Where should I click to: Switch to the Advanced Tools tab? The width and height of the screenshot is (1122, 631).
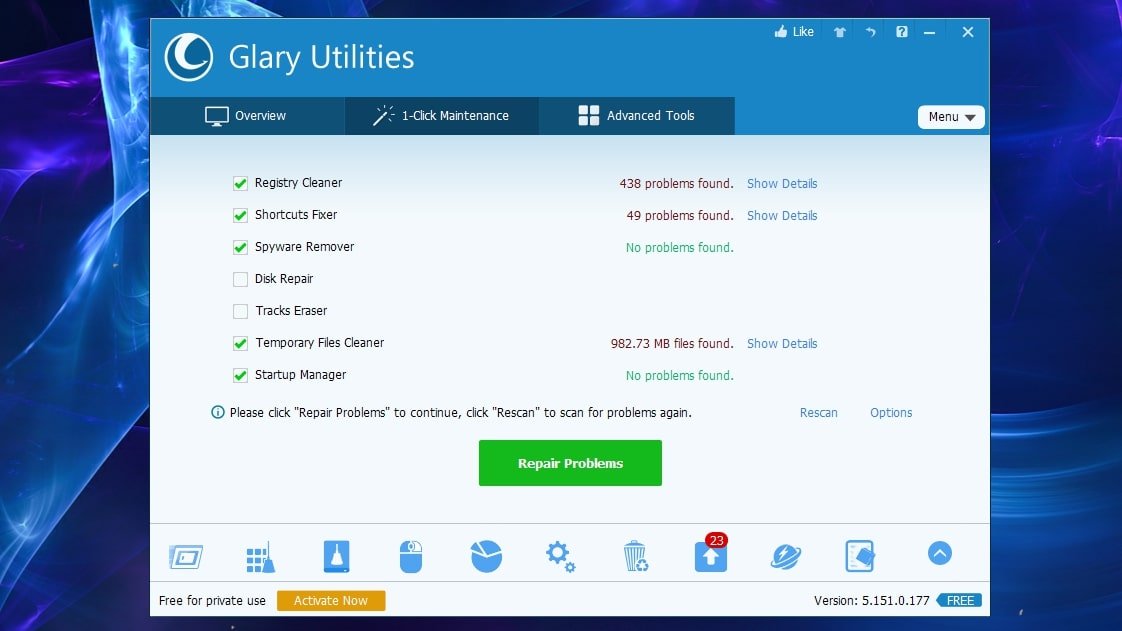click(637, 116)
